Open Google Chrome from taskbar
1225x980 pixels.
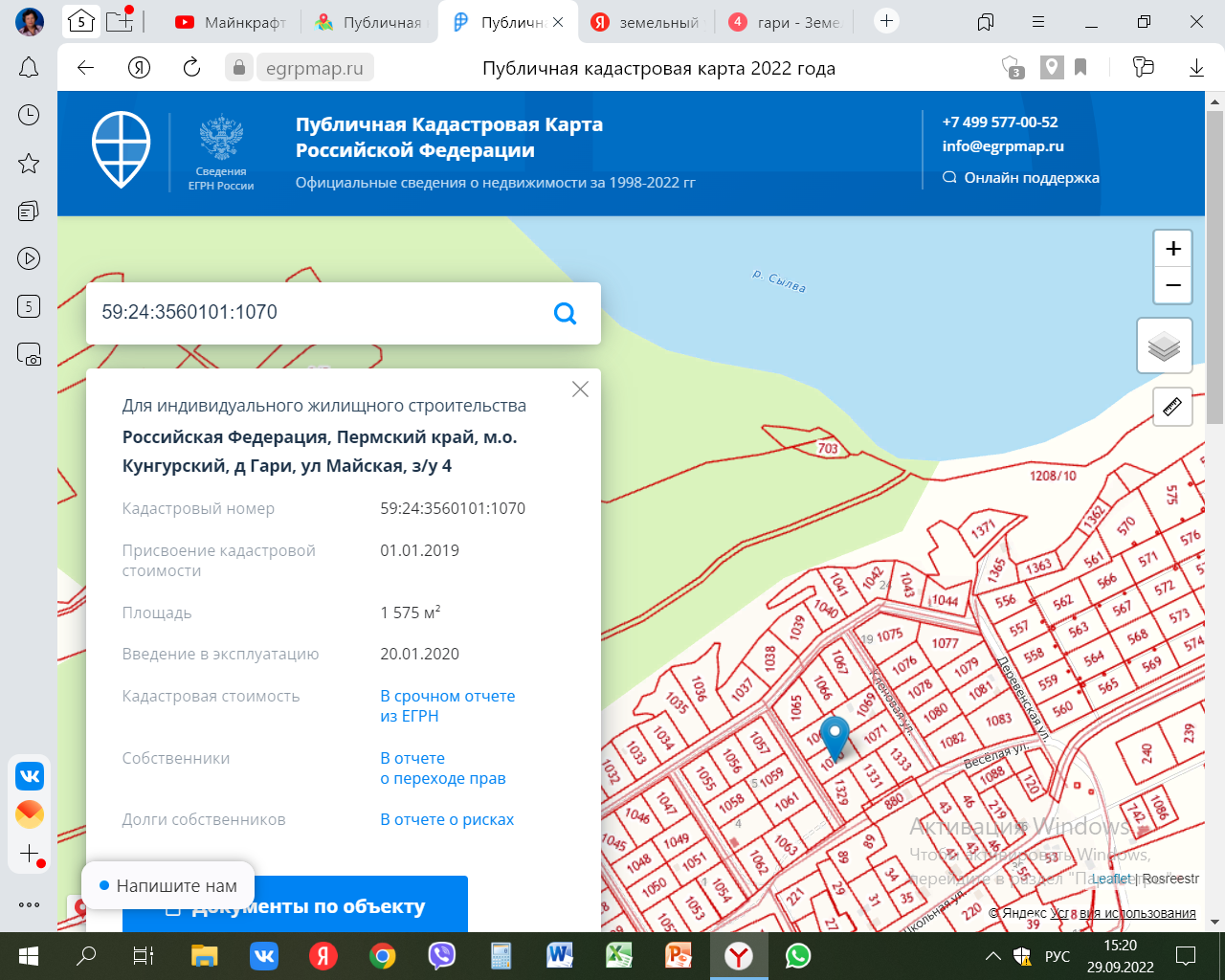(382, 956)
